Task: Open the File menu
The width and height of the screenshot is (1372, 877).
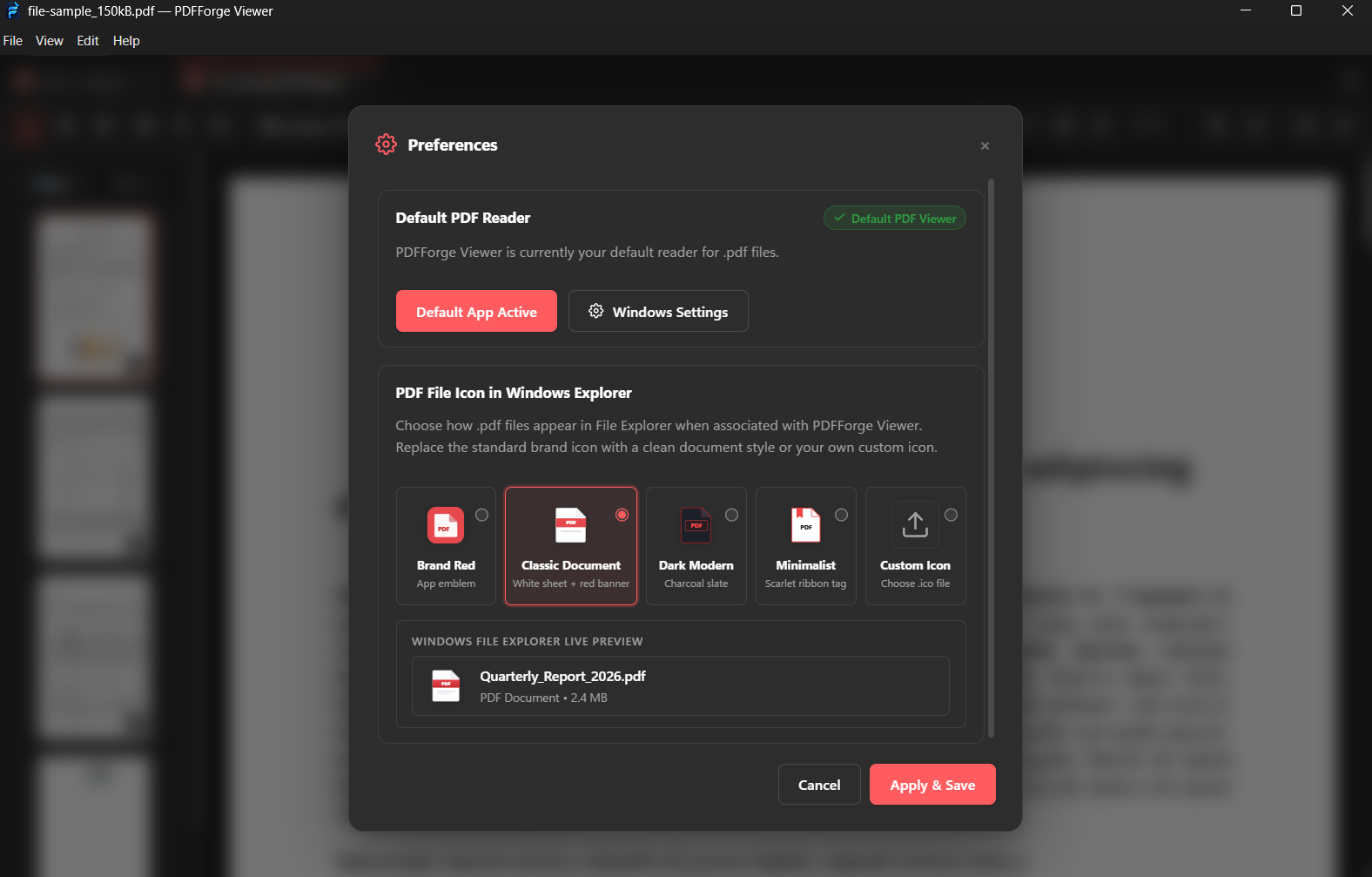Action: coord(13,41)
